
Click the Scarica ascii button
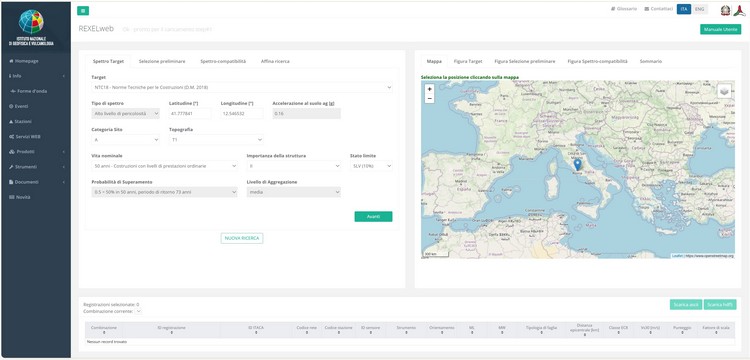click(686, 305)
